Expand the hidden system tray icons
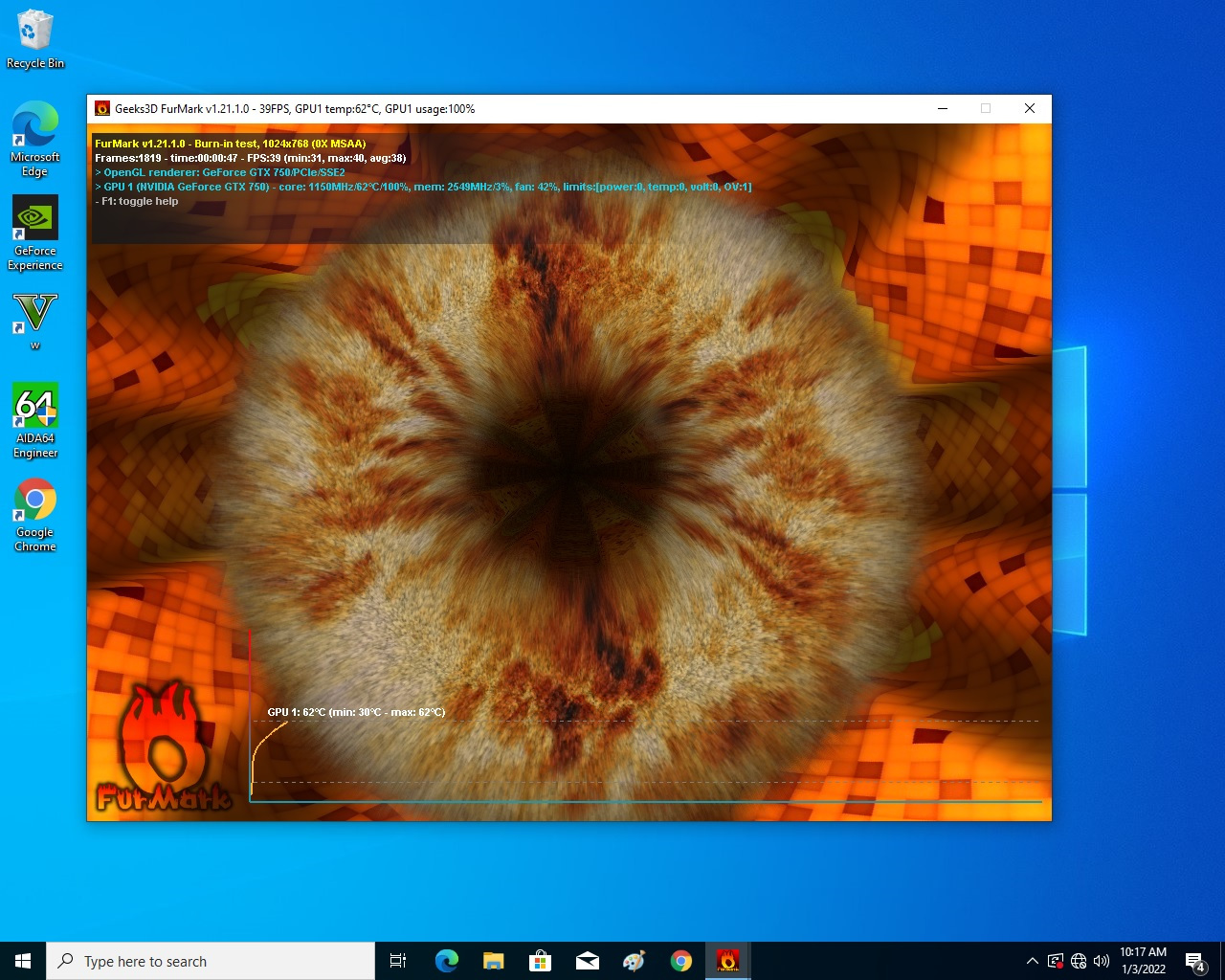 click(x=1032, y=961)
